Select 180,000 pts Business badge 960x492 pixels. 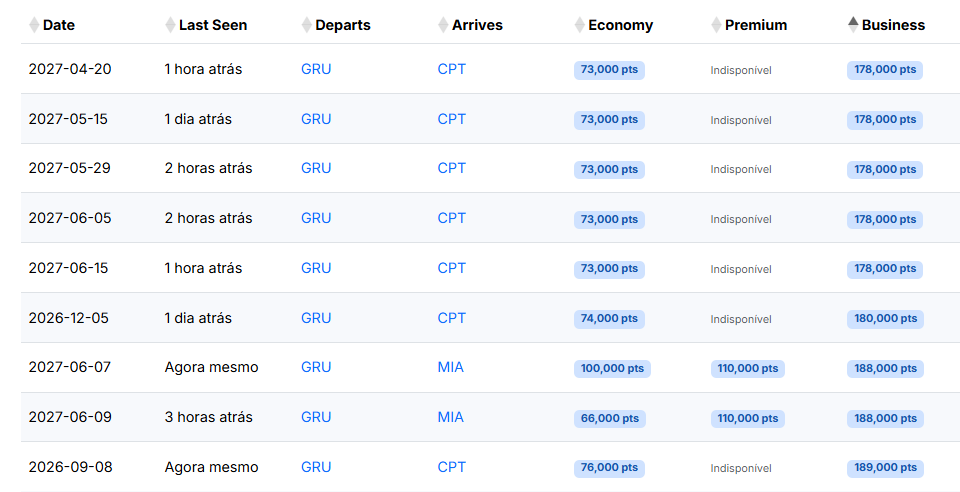point(885,319)
